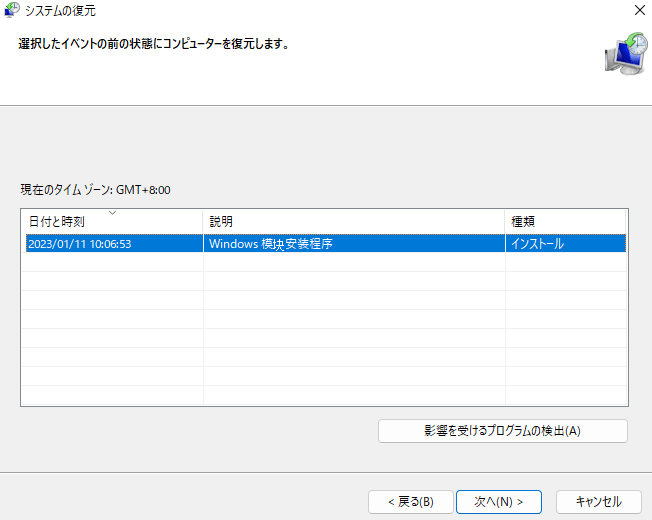
Task: Click the computer restore icon in header
Action: coord(625,53)
